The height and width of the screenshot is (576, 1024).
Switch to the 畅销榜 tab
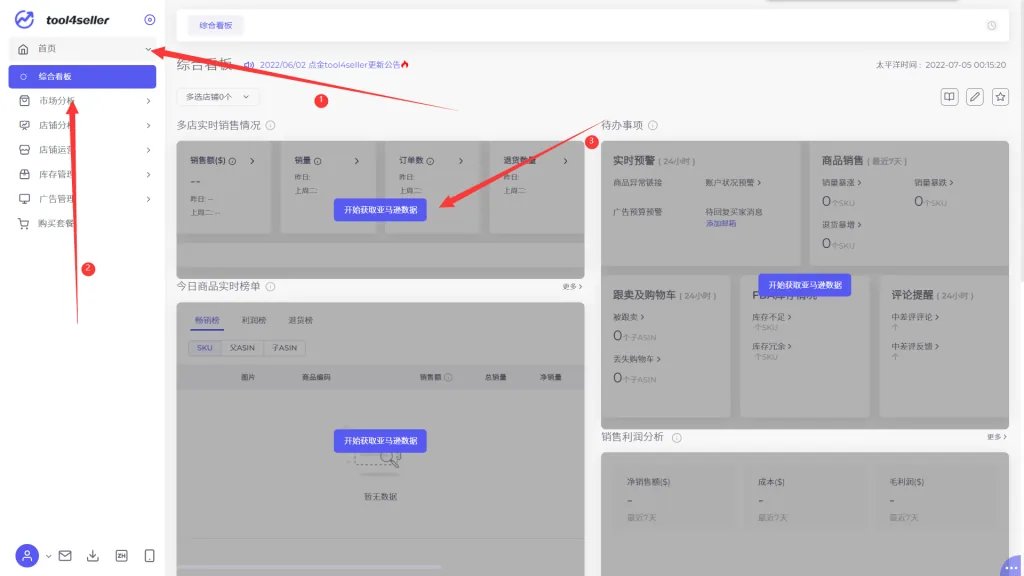point(207,321)
